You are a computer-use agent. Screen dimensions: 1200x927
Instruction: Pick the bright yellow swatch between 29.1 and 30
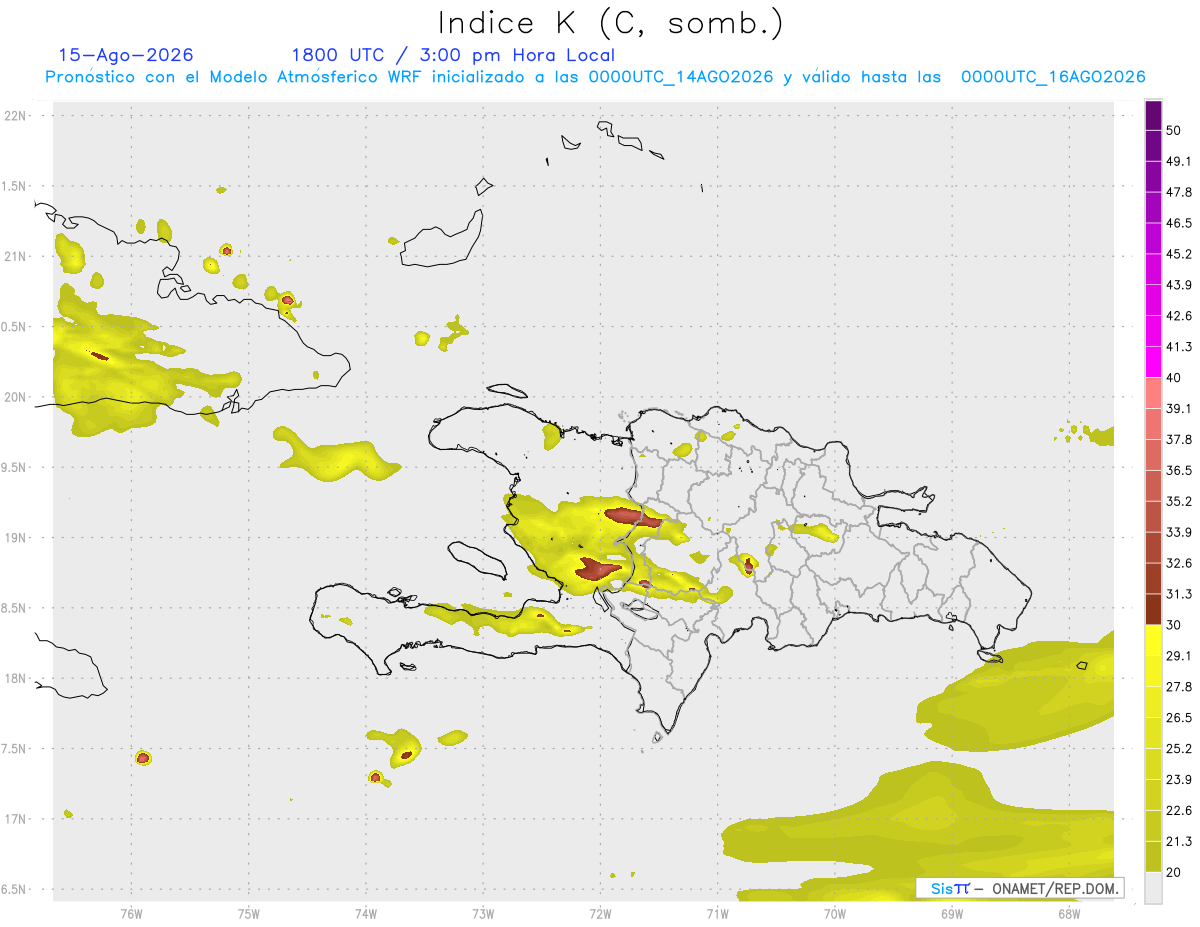[x=1153, y=640]
